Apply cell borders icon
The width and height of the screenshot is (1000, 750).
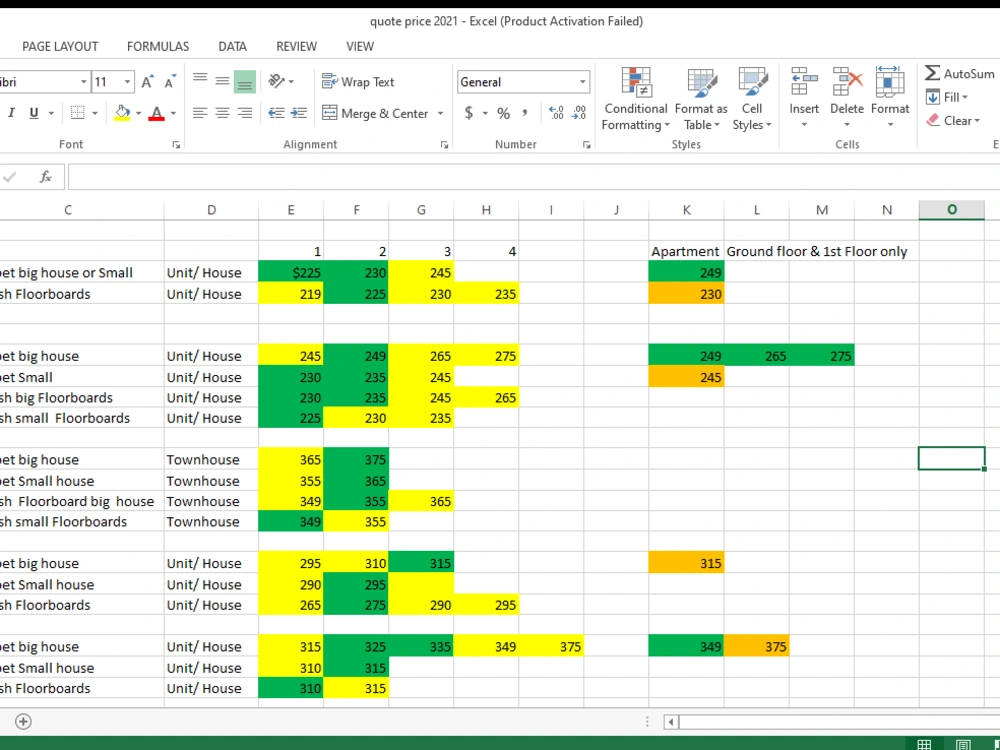pyautogui.click(x=78, y=113)
